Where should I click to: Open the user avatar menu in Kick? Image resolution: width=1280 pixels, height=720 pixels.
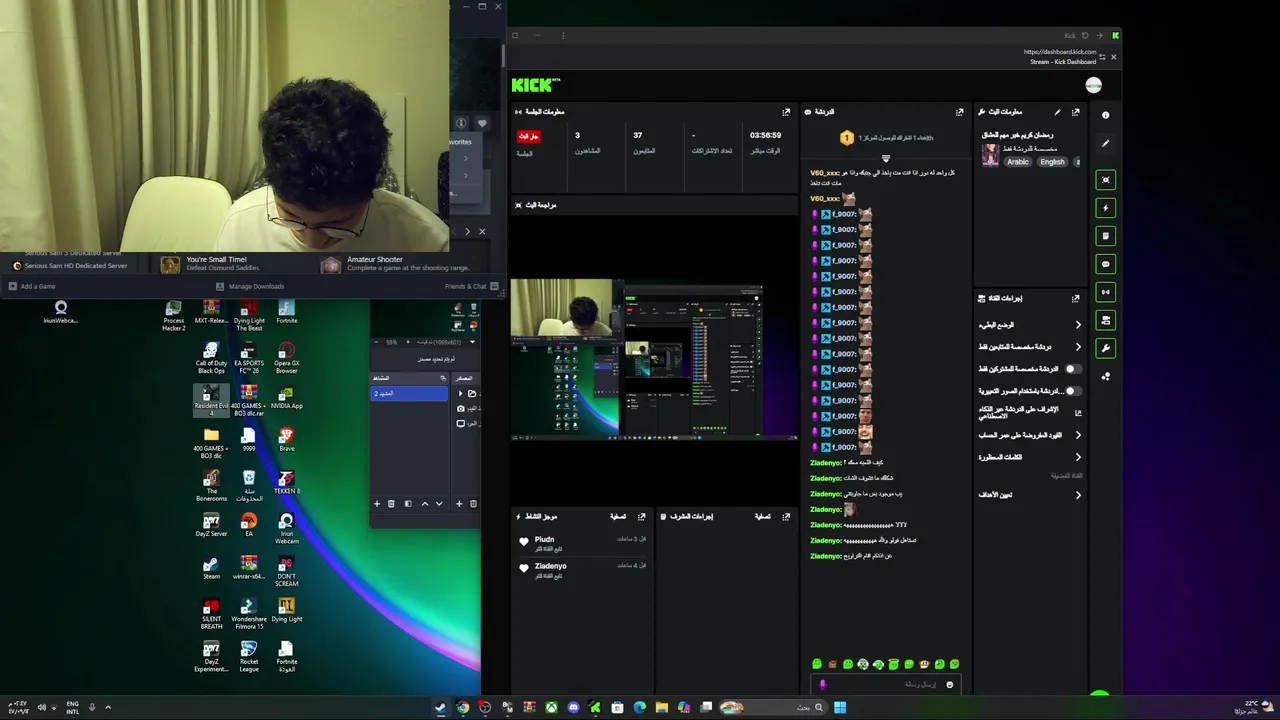click(x=1093, y=86)
